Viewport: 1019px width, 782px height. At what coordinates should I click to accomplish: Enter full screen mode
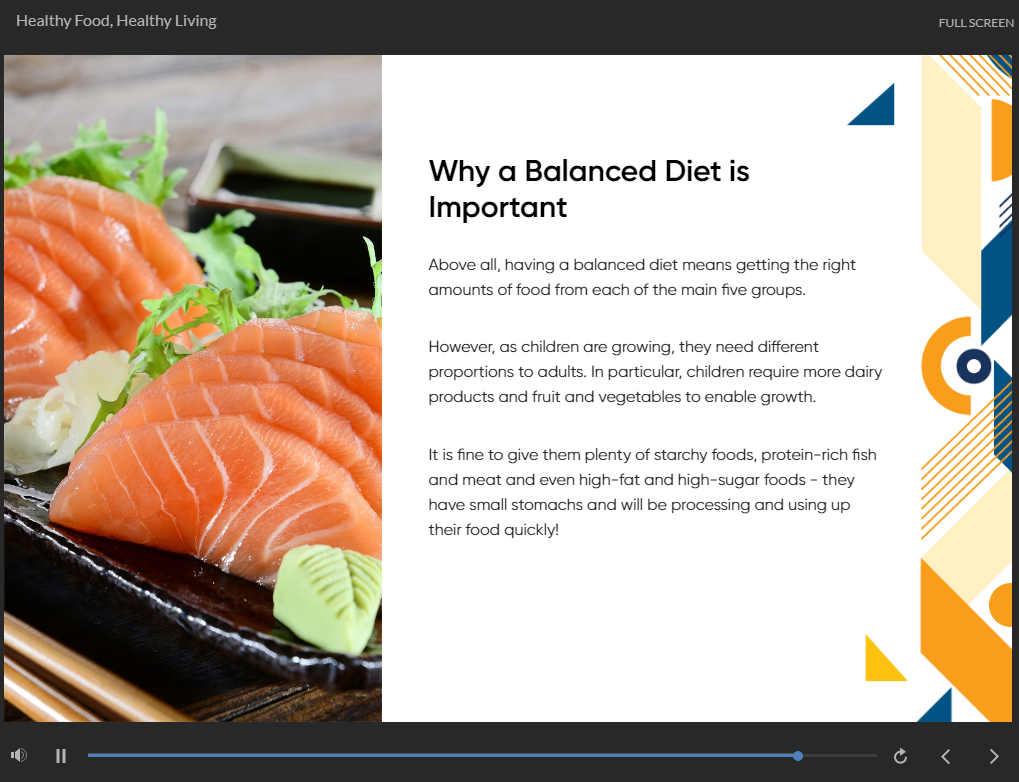click(975, 23)
